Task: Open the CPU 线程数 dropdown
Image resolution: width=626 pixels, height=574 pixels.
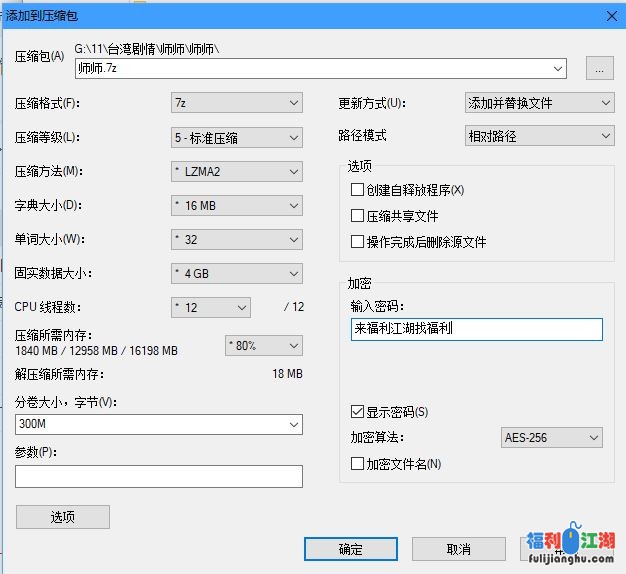Action: coord(210,307)
